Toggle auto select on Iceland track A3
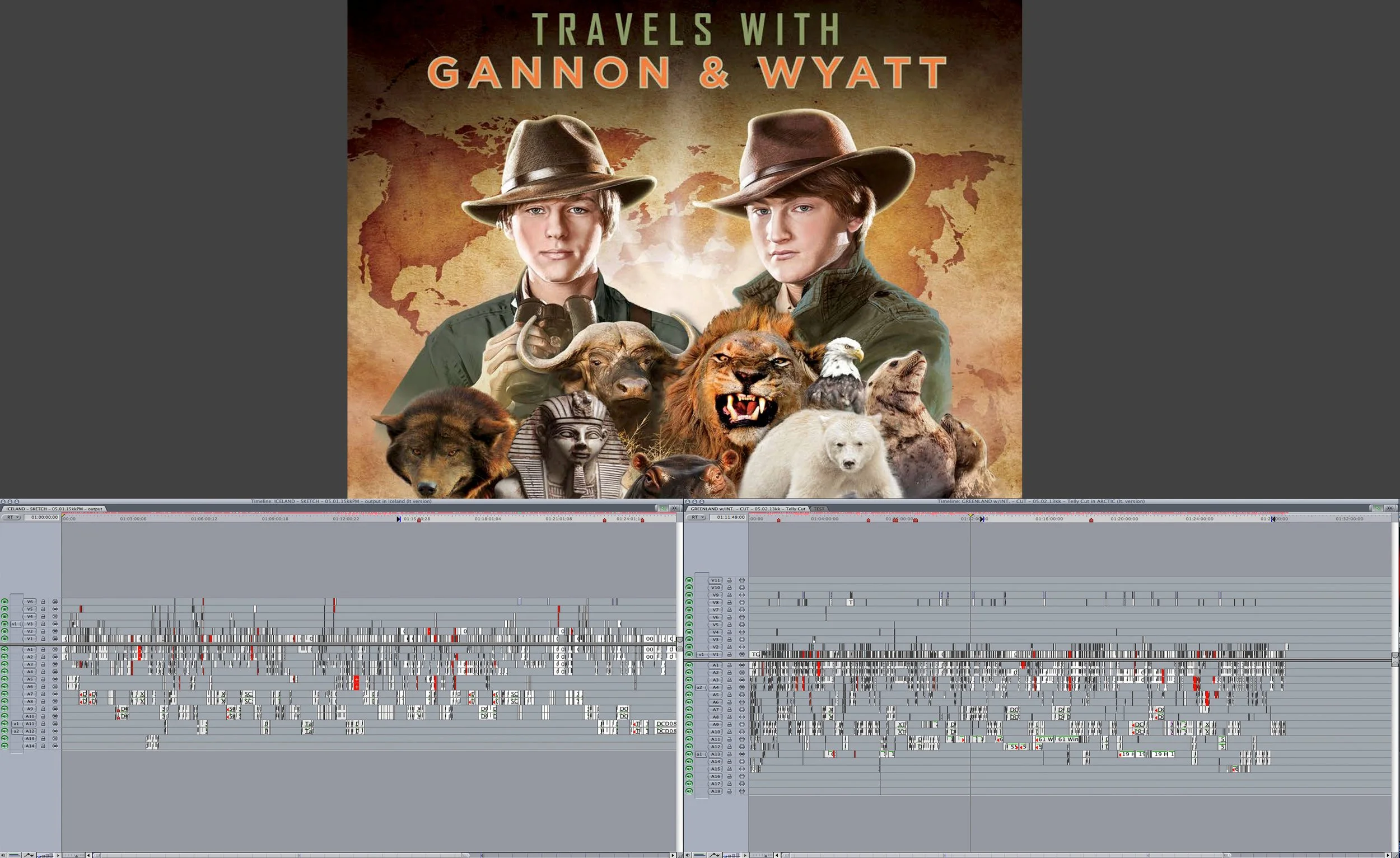This screenshot has height=858, width=1400. (x=55, y=664)
